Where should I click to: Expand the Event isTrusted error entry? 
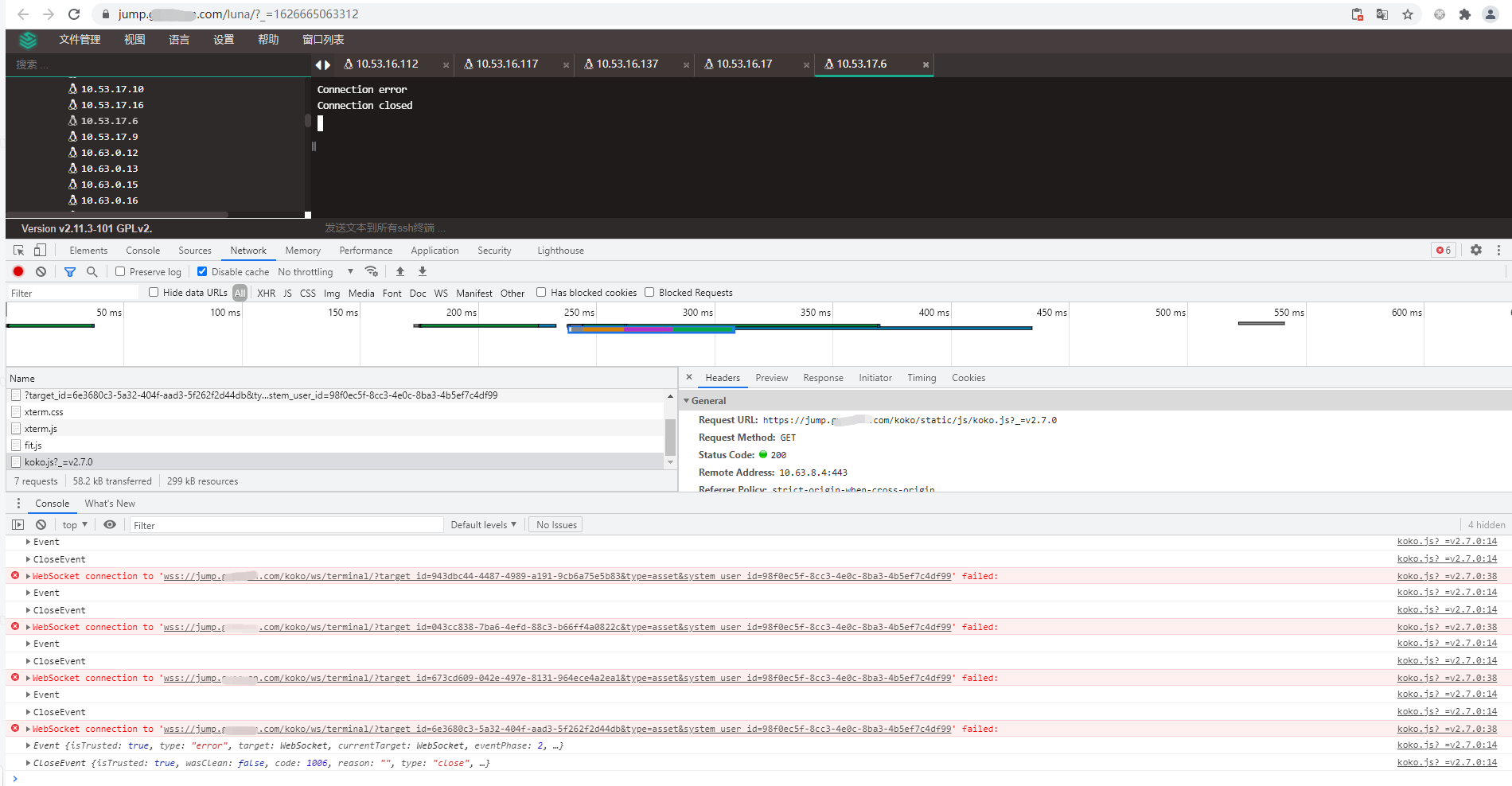tap(29, 745)
